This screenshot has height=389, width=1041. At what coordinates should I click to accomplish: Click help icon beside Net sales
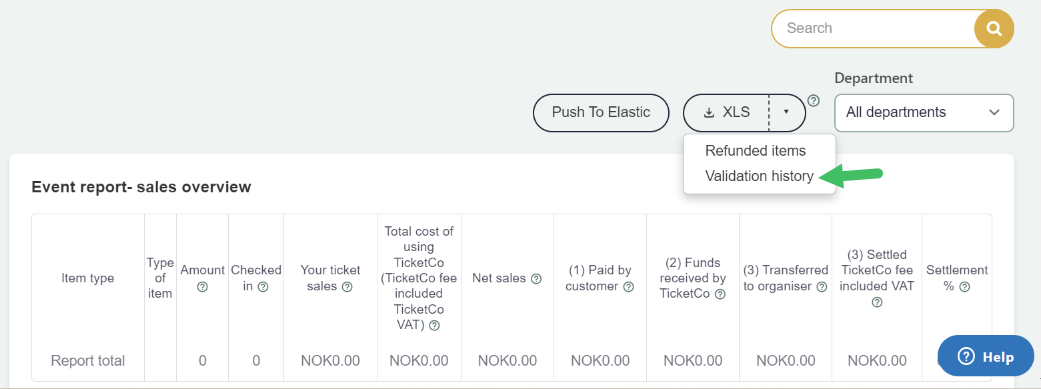coord(536,279)
